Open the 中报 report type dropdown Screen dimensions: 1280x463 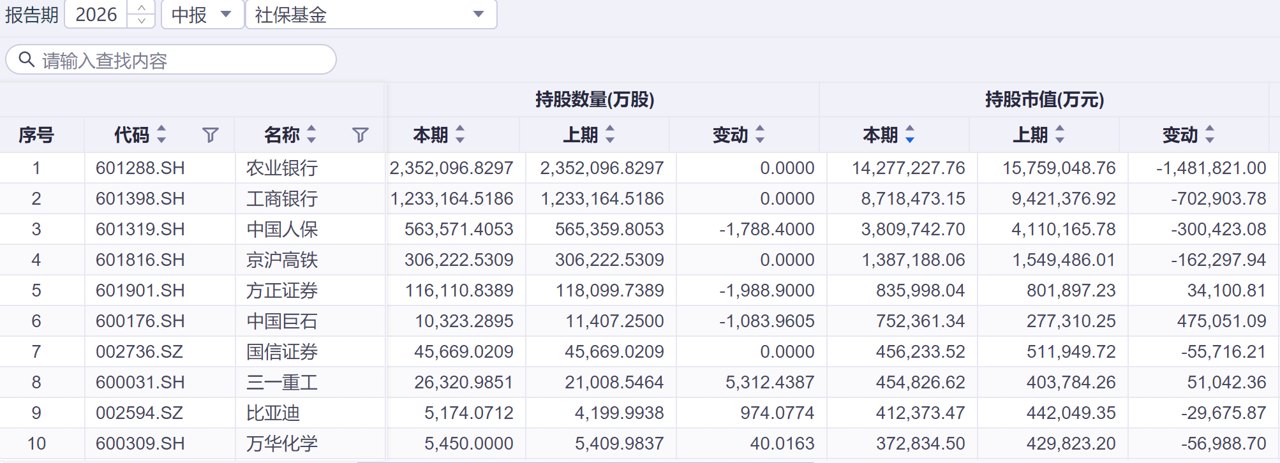pos(201,15)
